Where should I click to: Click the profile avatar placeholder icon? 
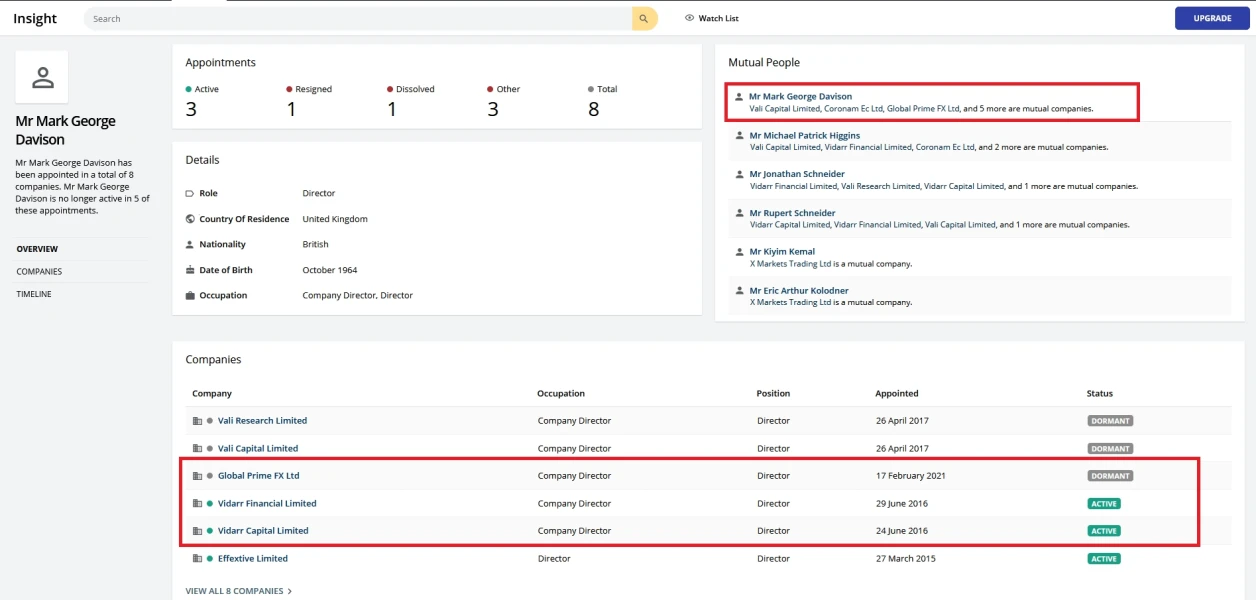42,77
